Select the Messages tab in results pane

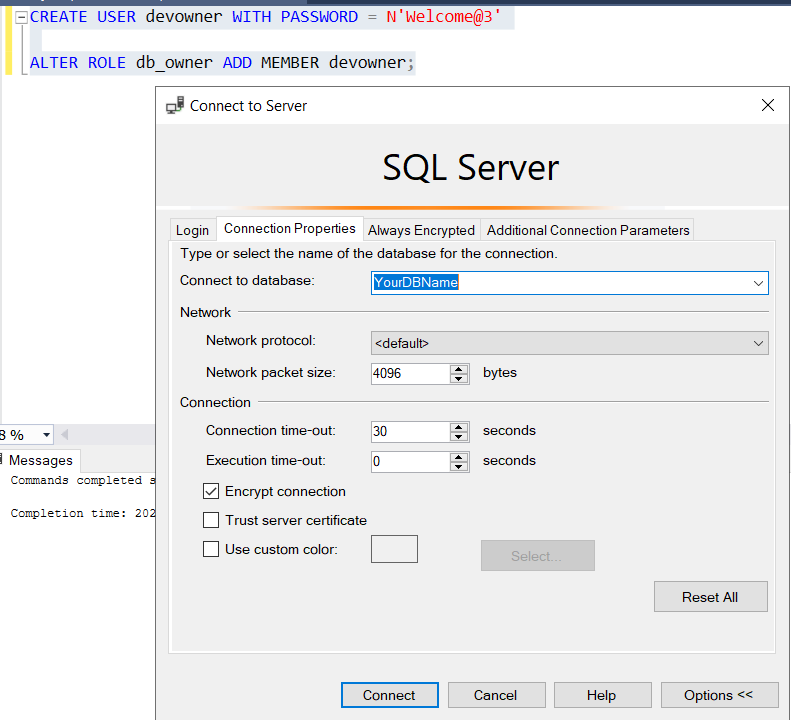(x=40, y=460)
